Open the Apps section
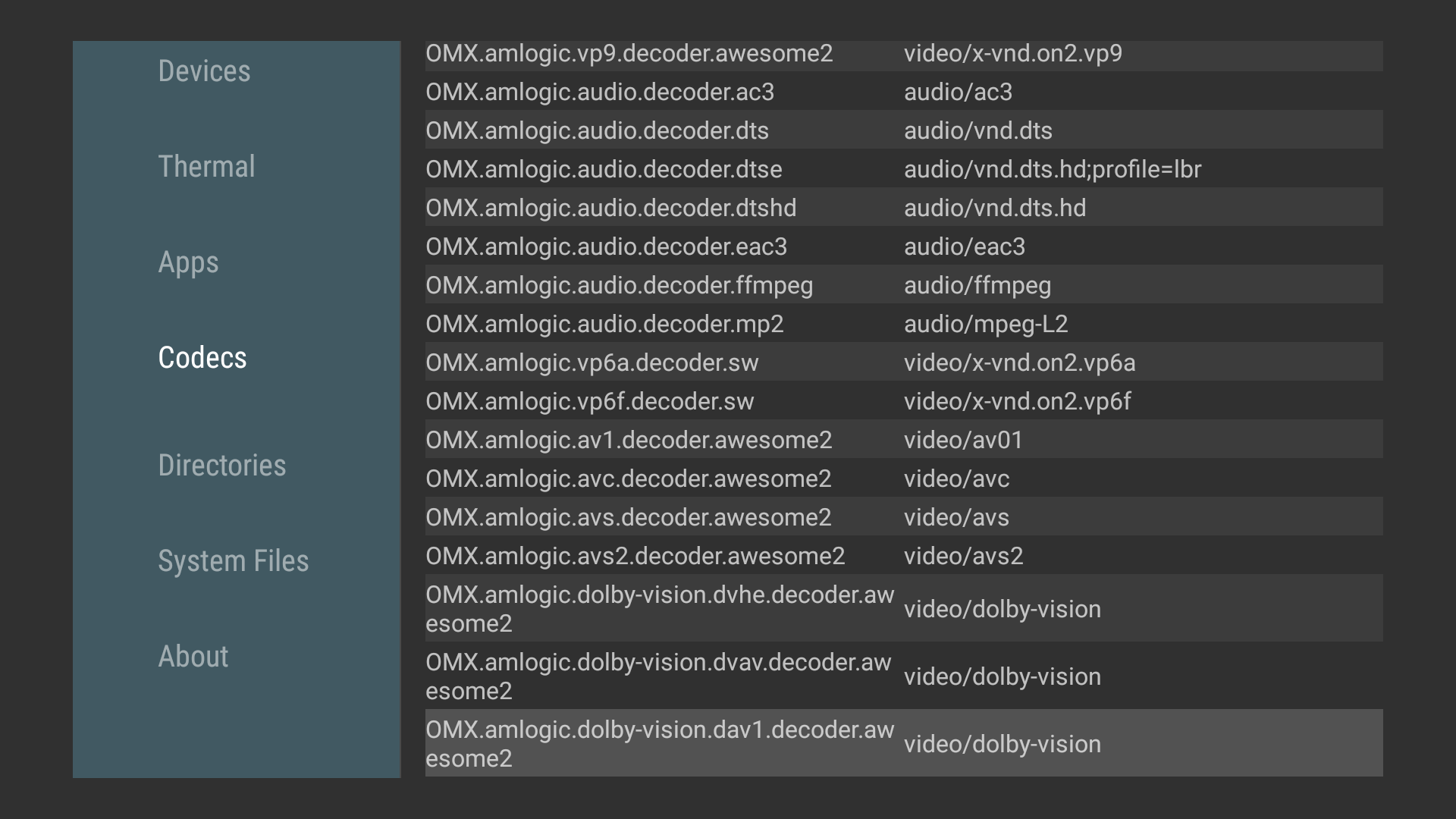Image resolution: width=1456 pixels, height=819 pixels. tap(188, 262)
